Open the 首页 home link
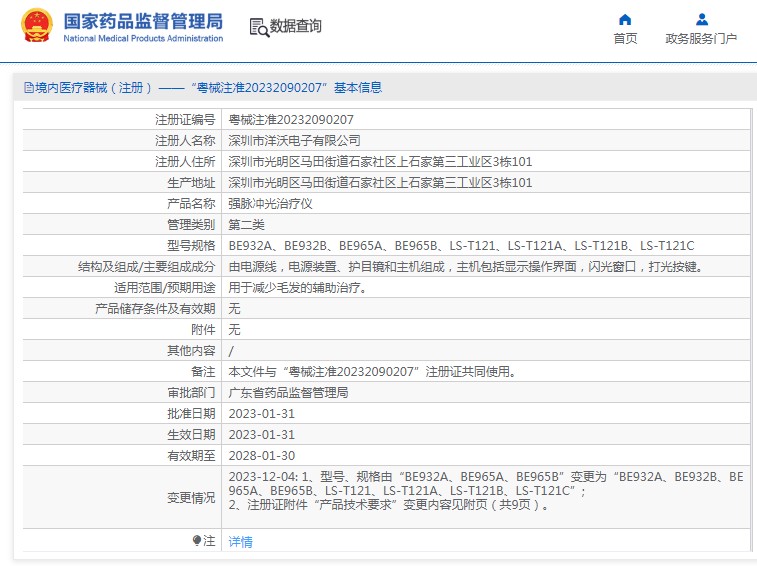The width and height of the screenshot is (757, 566). (x=625, y=39)
